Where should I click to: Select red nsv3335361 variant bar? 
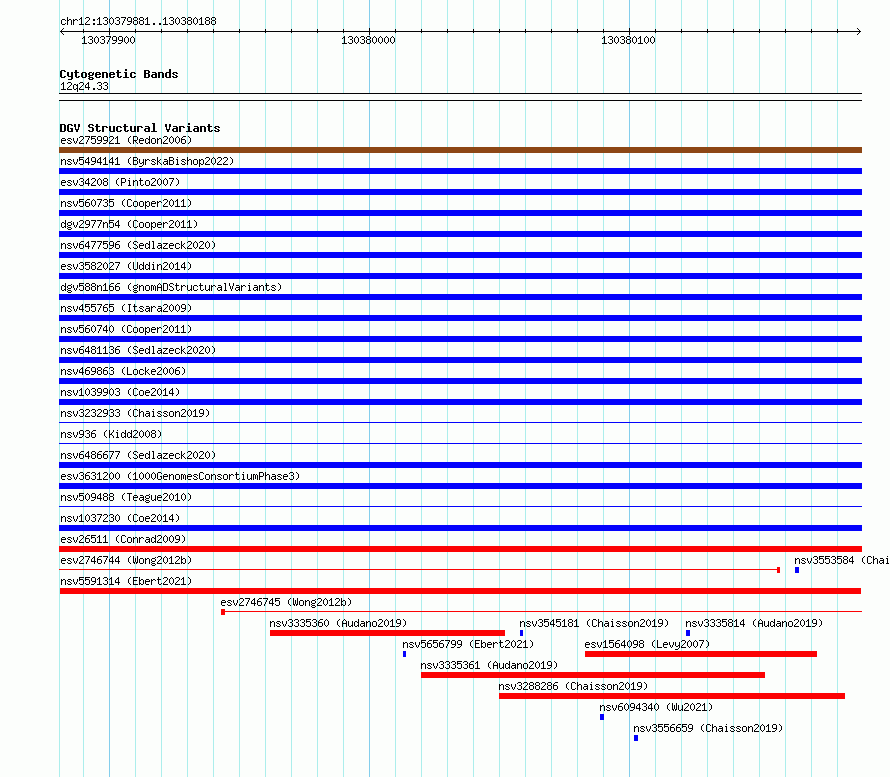tap(593, 675)
